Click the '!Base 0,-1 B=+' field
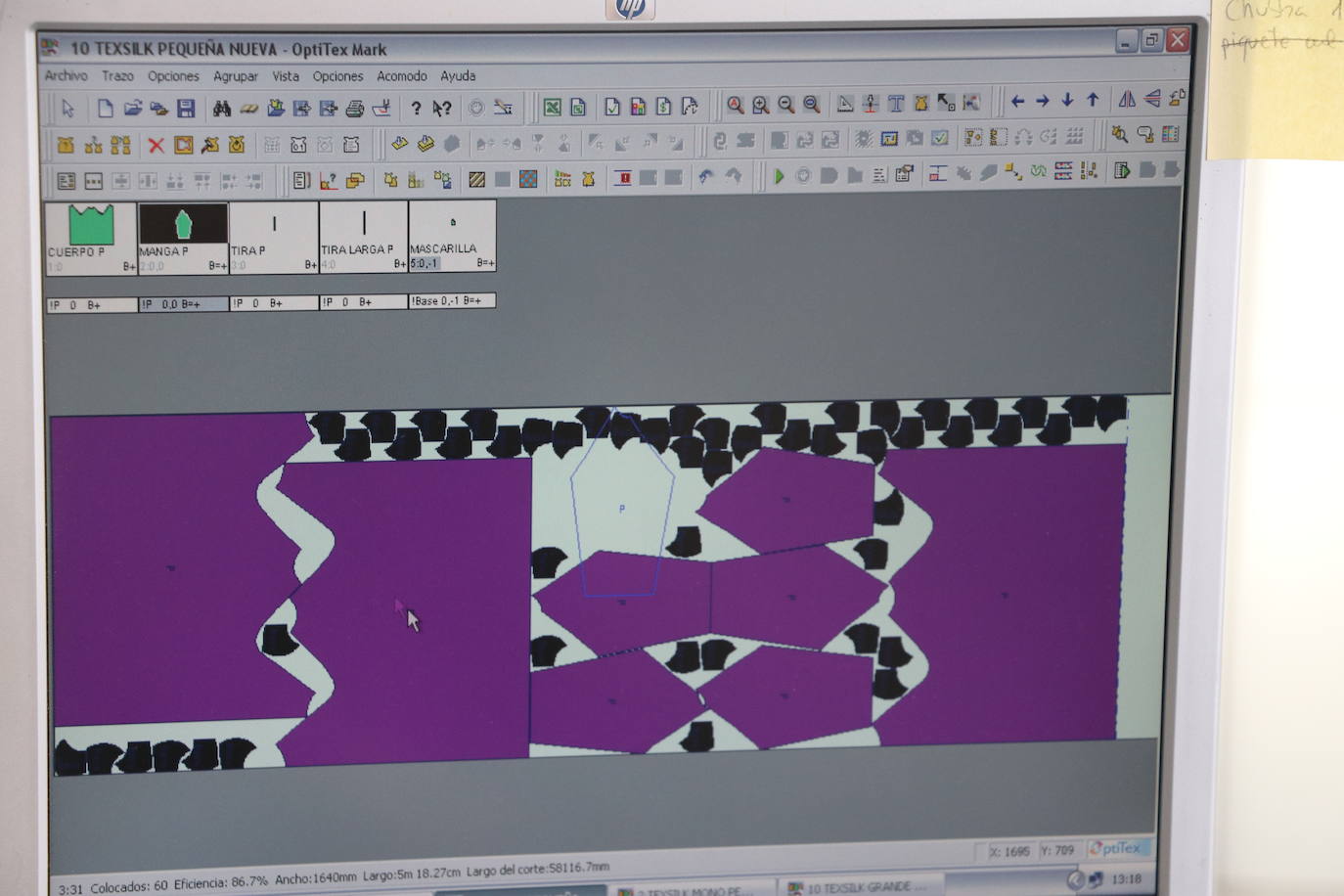1344x896 pixels. pyautogui.click(x=452, y=301)
